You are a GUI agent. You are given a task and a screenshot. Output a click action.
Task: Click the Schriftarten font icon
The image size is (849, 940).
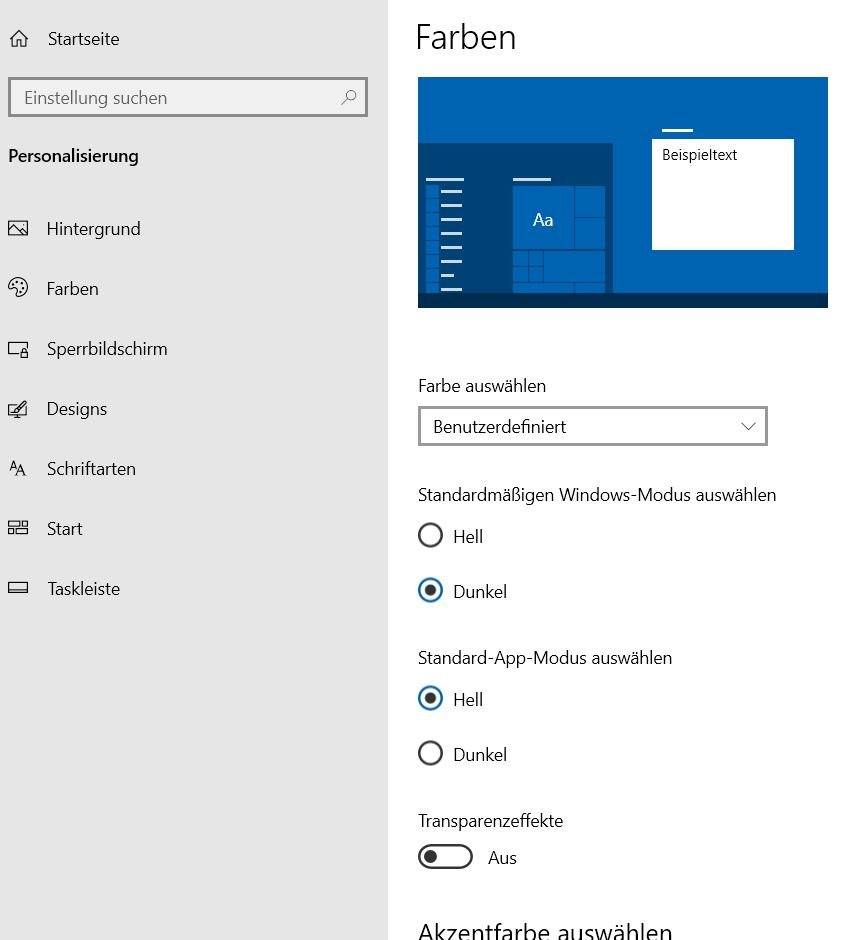tap(18, 468)
